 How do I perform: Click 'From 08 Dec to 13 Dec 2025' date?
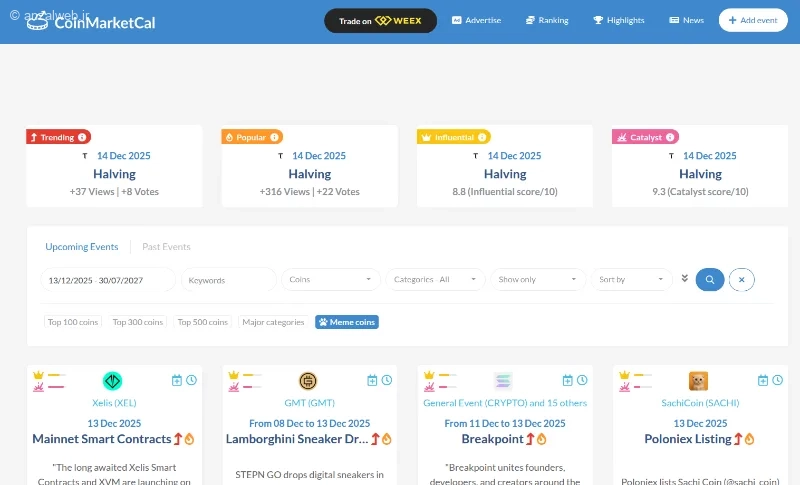point(310,424)
